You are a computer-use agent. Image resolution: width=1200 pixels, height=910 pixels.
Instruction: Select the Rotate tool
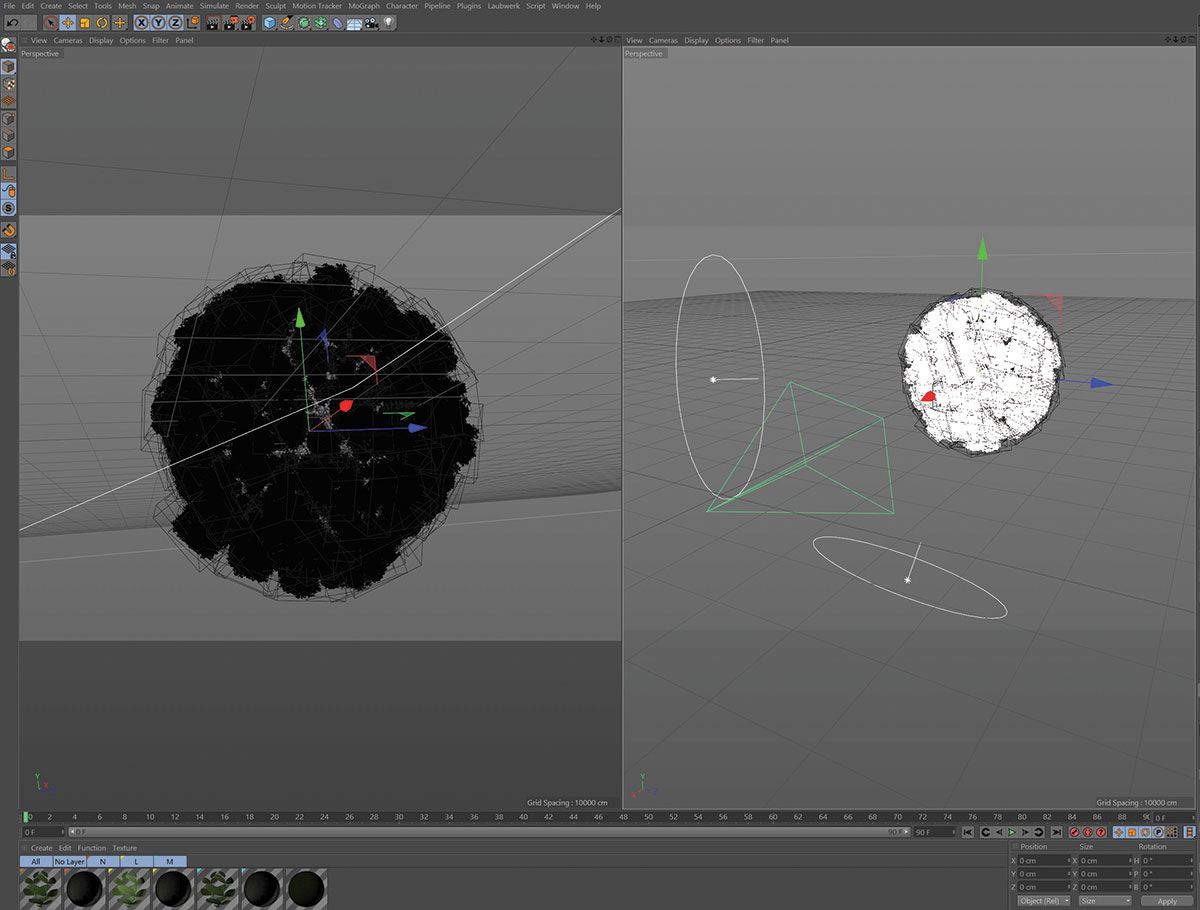tap(100, 22)
